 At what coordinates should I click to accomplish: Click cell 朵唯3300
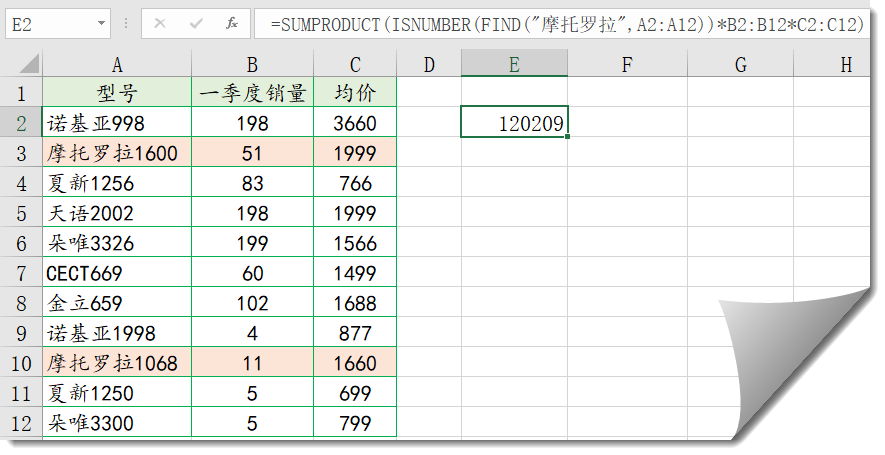point(117,422)
